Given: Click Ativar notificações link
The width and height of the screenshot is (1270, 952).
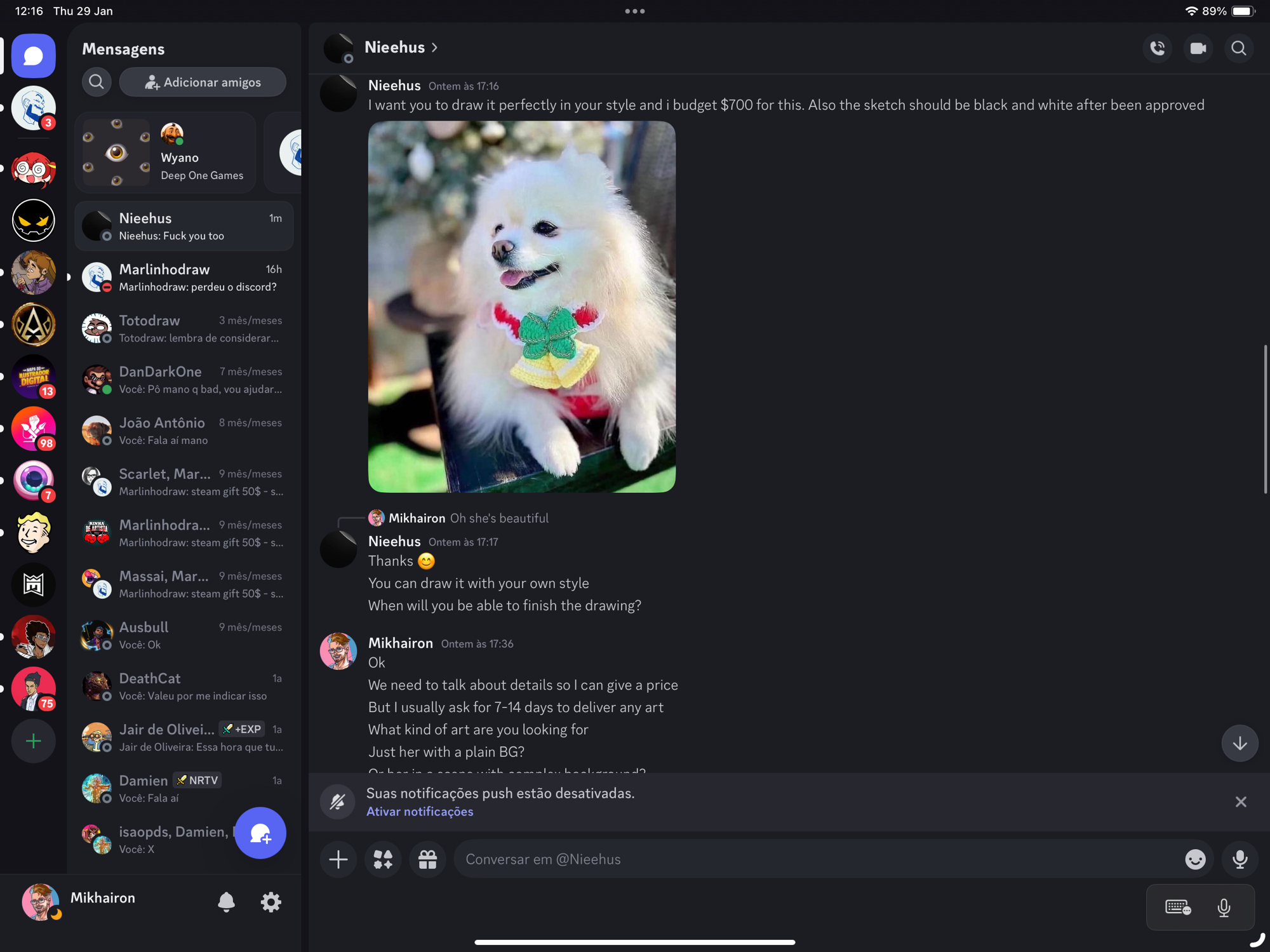Looking at the screenshot, I should tap(420, 812).
